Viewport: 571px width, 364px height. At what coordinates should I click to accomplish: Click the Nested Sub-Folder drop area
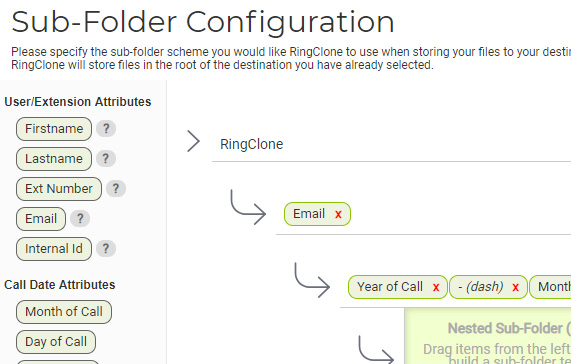click(488, 336)
